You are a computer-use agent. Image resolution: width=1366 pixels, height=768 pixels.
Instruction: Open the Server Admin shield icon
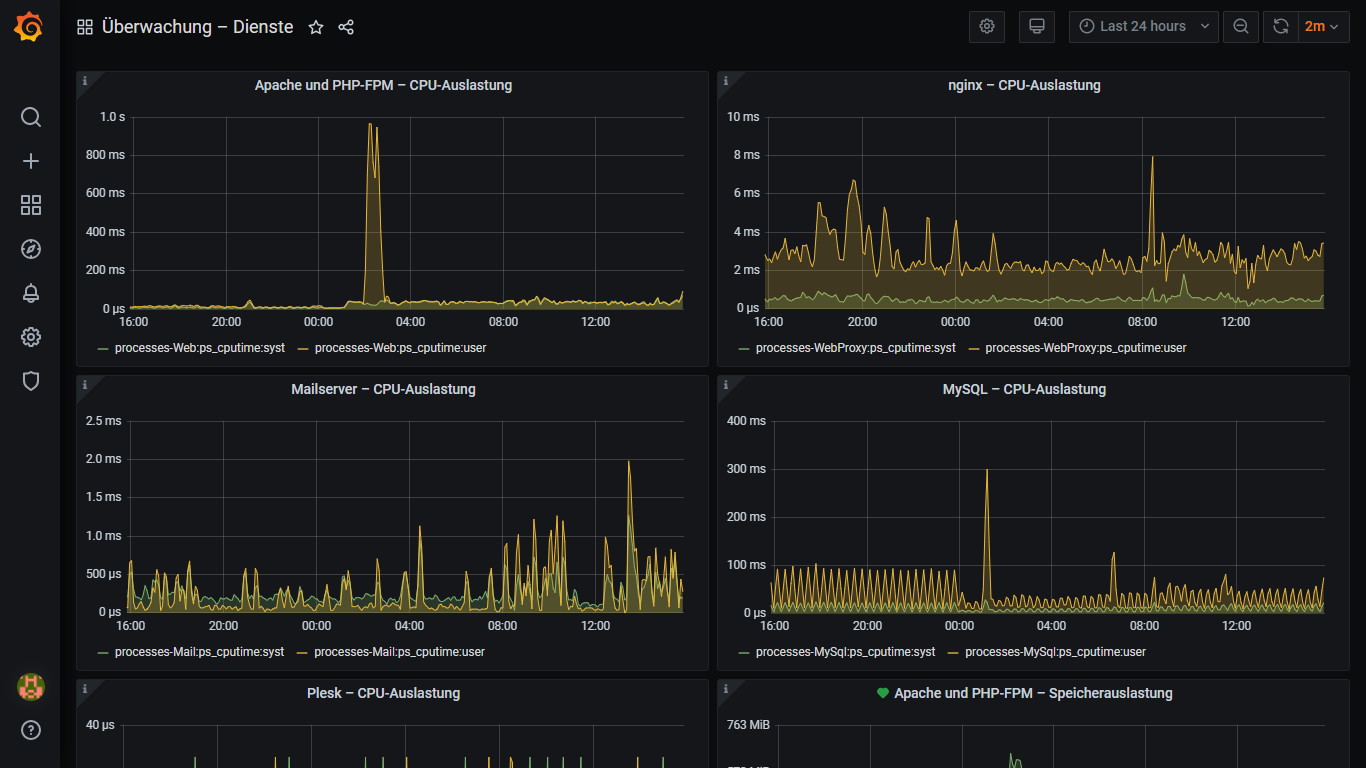pyautogui.click(x=31, y=381)
